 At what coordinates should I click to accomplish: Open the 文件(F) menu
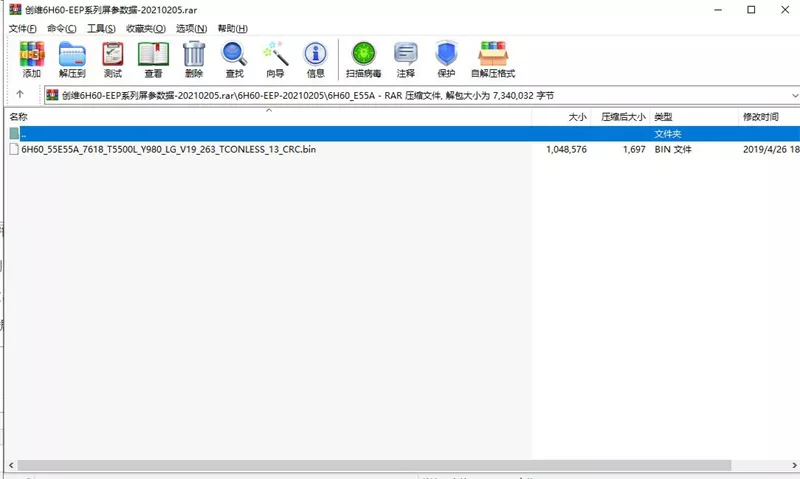[x=22, y=29]
